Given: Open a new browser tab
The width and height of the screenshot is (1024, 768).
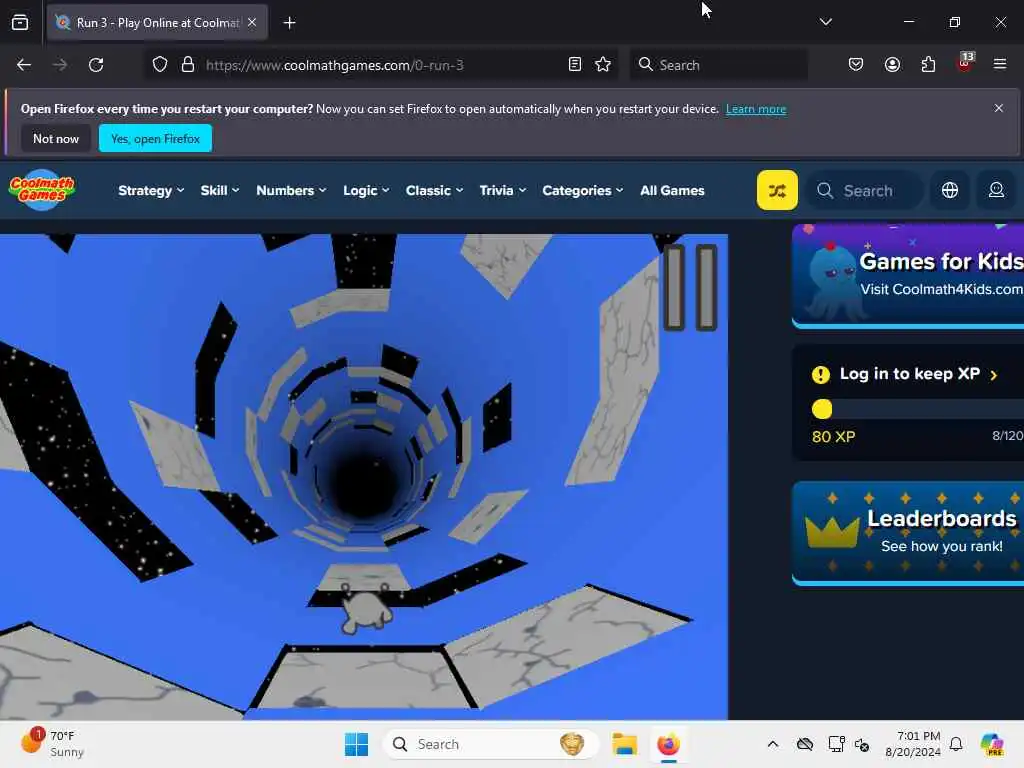Looking at the screenshot, I should [289, 22].
